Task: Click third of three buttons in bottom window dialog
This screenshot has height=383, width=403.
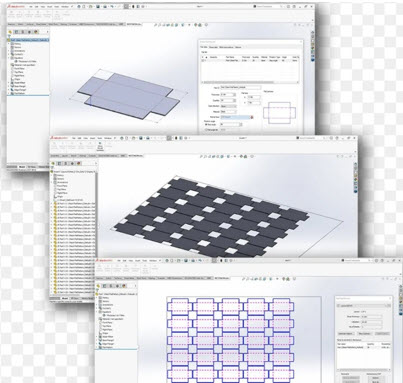Action: (382, 333)
